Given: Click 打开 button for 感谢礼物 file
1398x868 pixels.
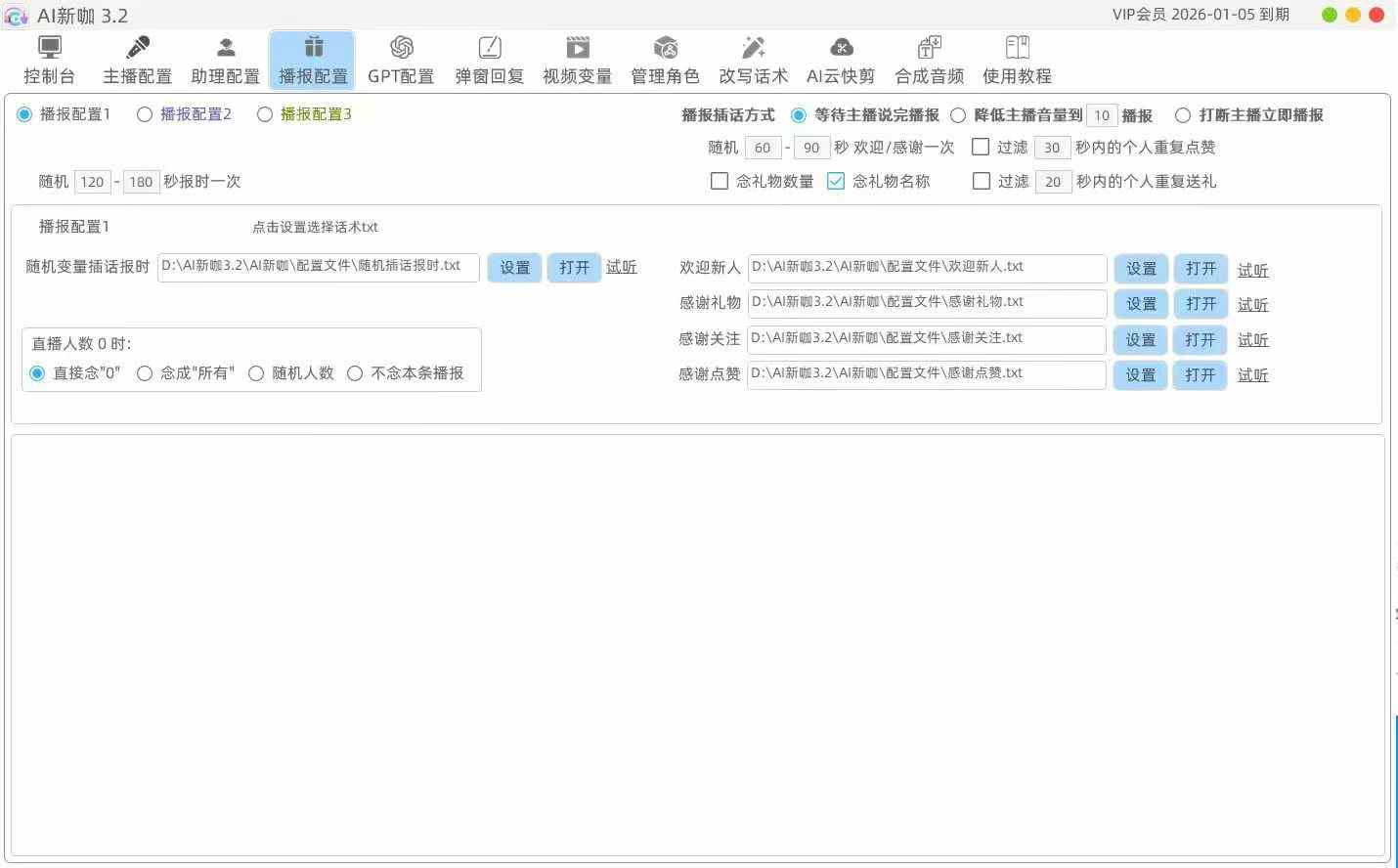Looking at the screenshot, I should [1201, 304].
